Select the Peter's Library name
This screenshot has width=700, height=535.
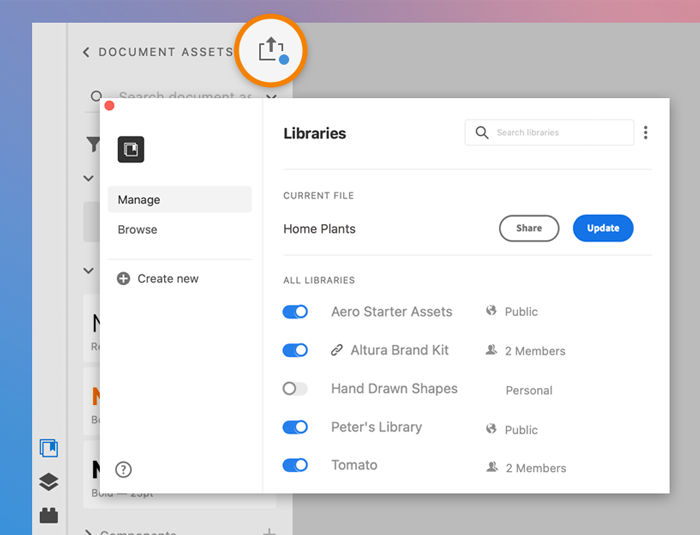coord(376,427)
